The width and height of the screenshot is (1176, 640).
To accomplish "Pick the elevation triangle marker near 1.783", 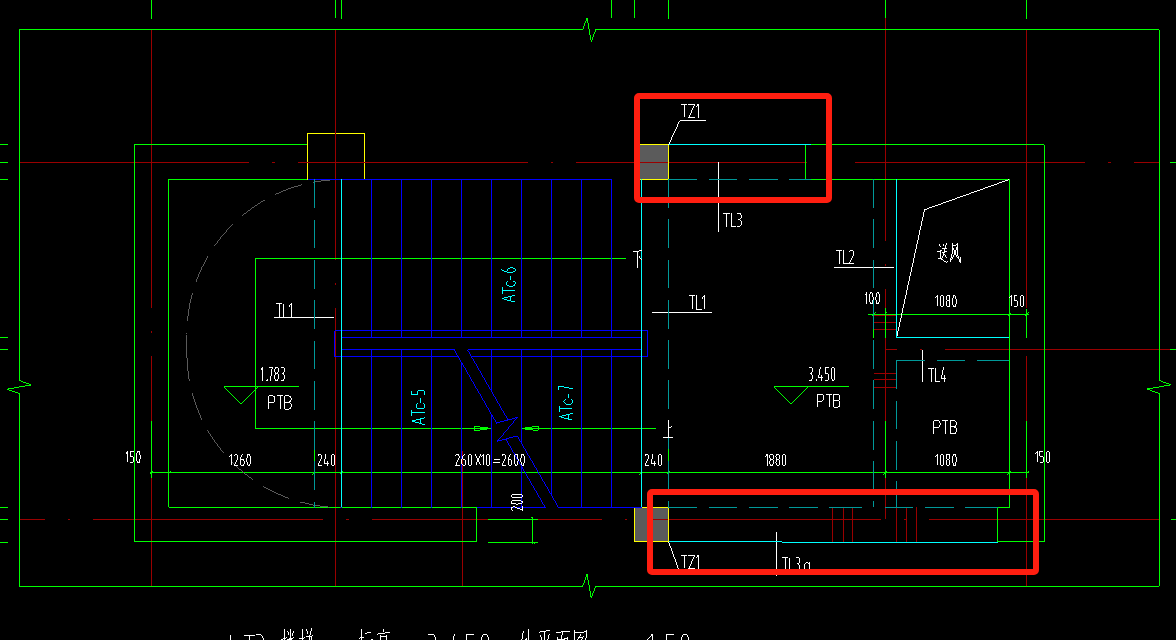I will 240,395.
